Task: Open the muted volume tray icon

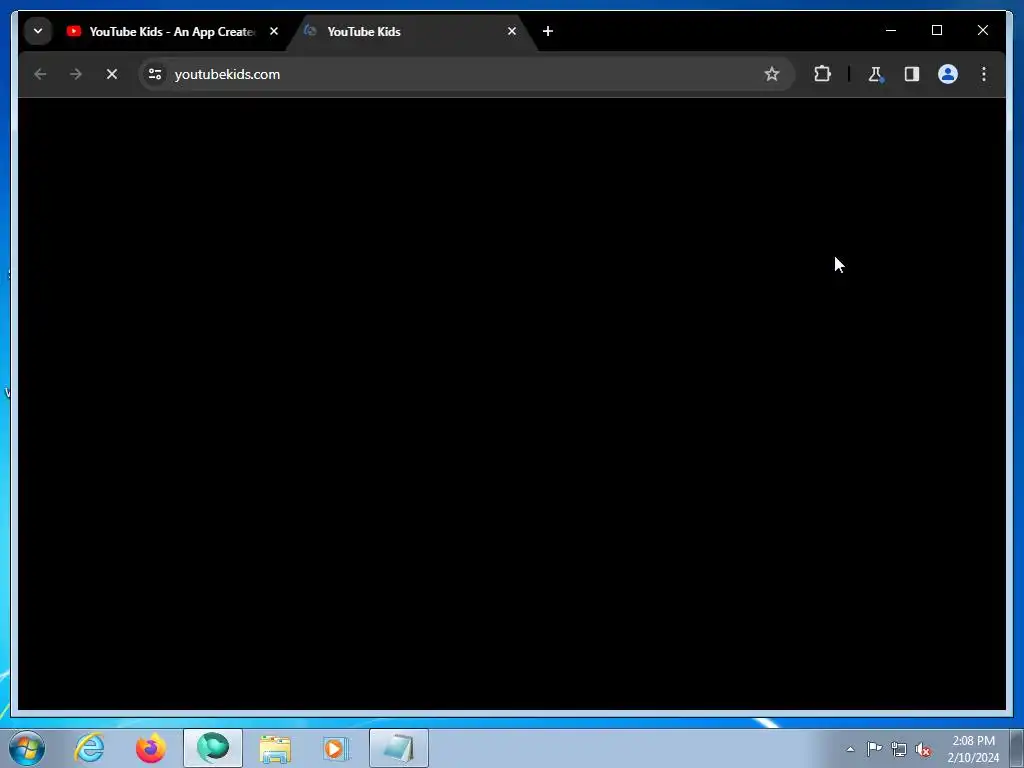Action: (923, 749)
